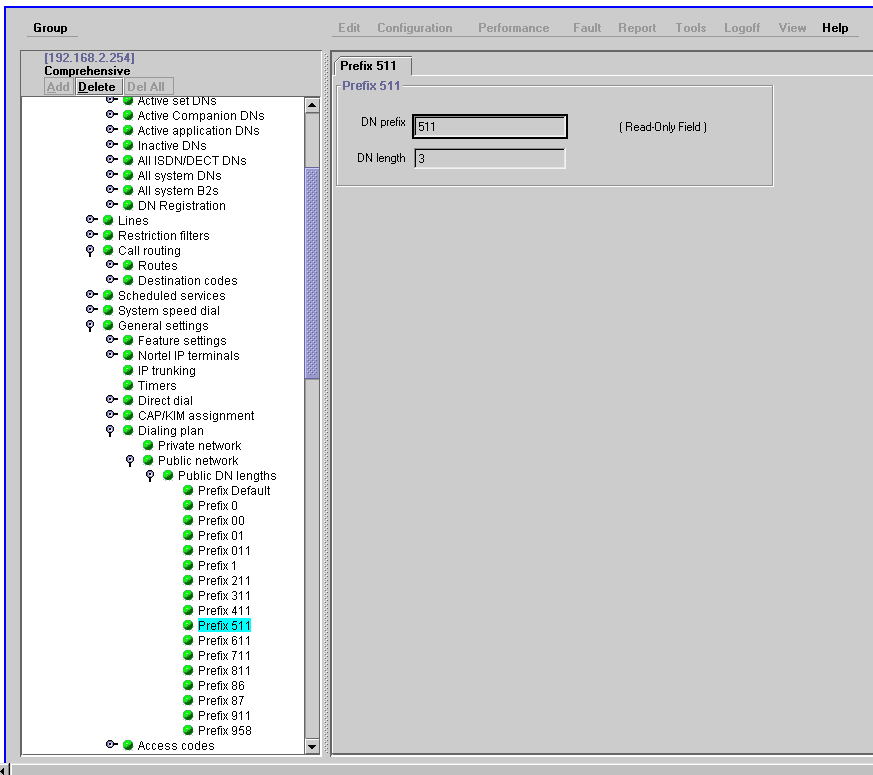Click the DN length field
The image size is (873, 775).
[489, 159]
